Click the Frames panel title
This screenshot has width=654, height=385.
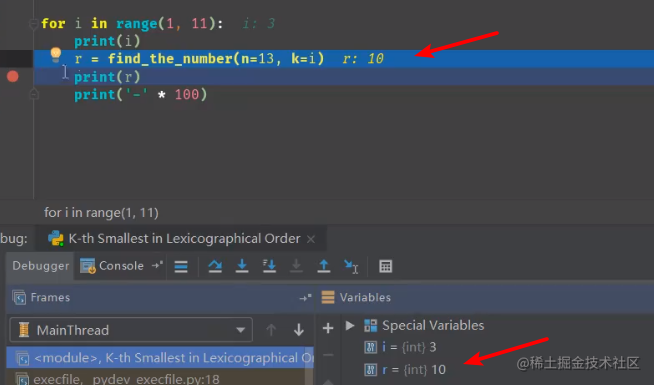pos(50,297)
